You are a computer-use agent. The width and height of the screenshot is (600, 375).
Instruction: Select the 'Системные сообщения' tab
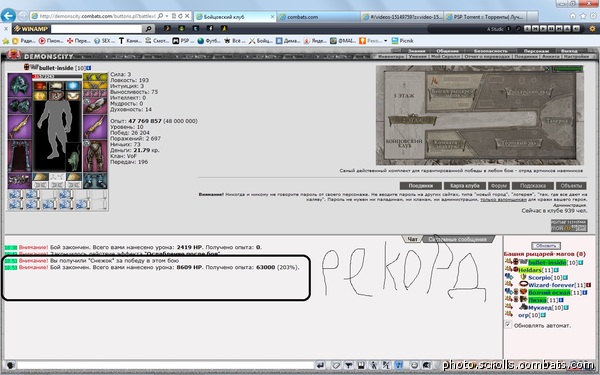pyautogui.click(x=458, y=240)
